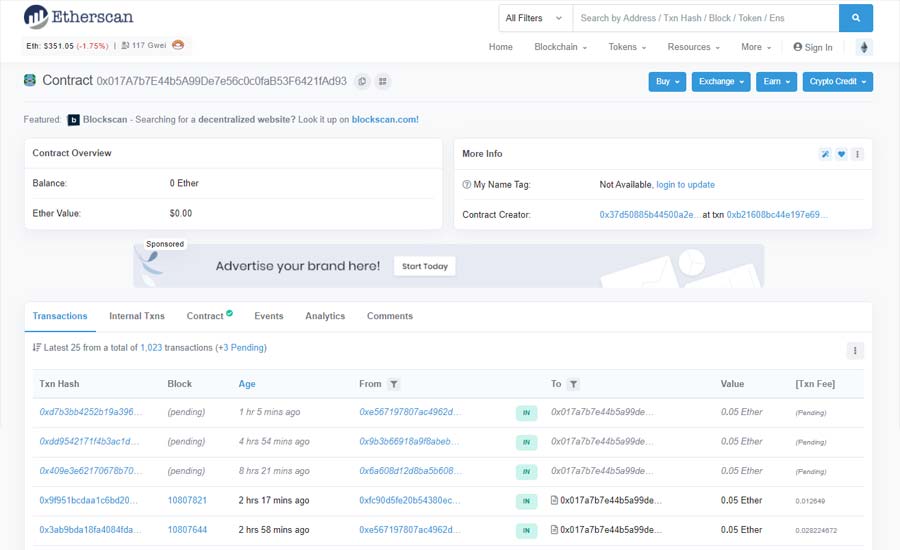900x550 pixels.
Task: Filter by From column funnel icon
Action: 393,384
